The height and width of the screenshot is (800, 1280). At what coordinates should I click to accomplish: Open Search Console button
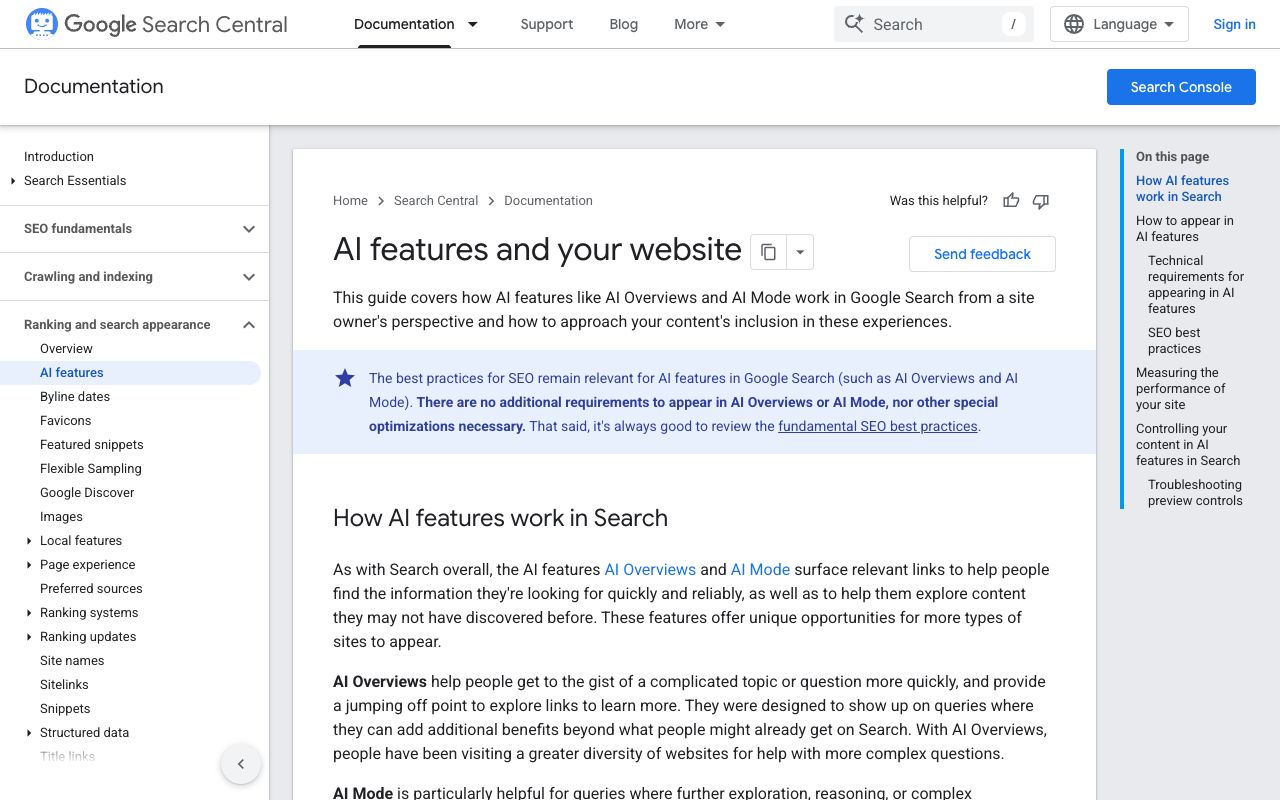(x=1181, y=87)
